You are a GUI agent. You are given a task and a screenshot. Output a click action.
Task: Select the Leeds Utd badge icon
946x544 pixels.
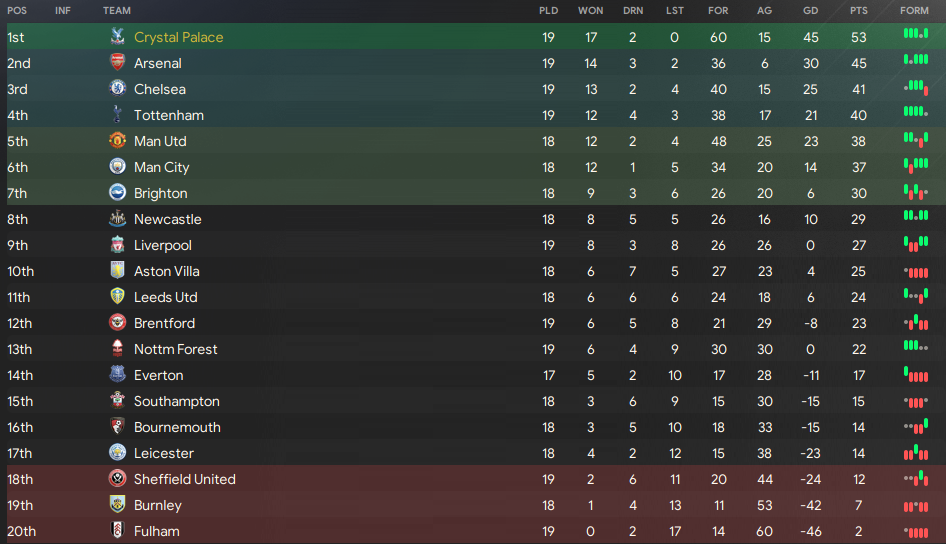(x=118, y=297)
